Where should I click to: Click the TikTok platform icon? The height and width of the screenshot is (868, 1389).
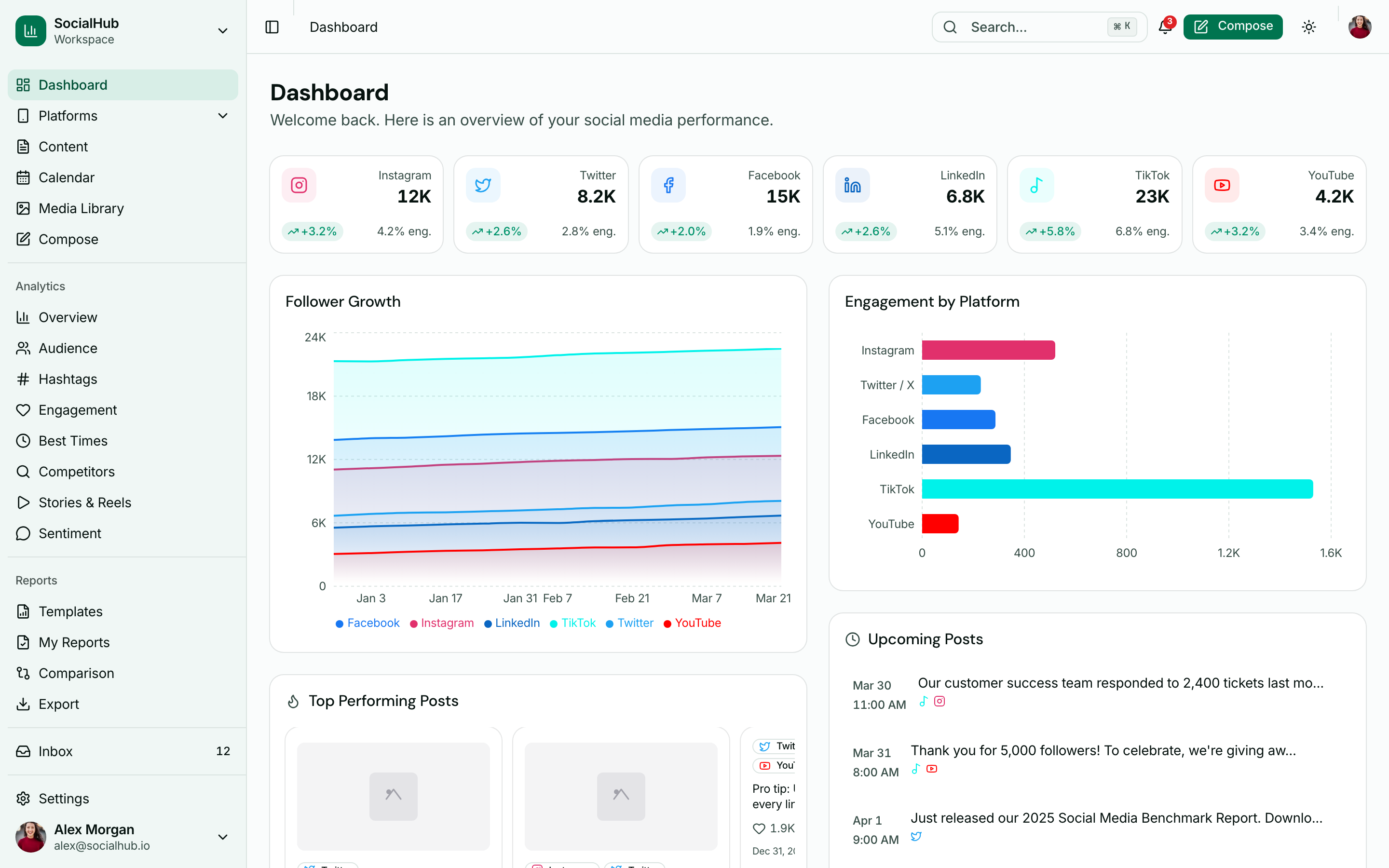pyautogui.click(x=1036, y=185)
